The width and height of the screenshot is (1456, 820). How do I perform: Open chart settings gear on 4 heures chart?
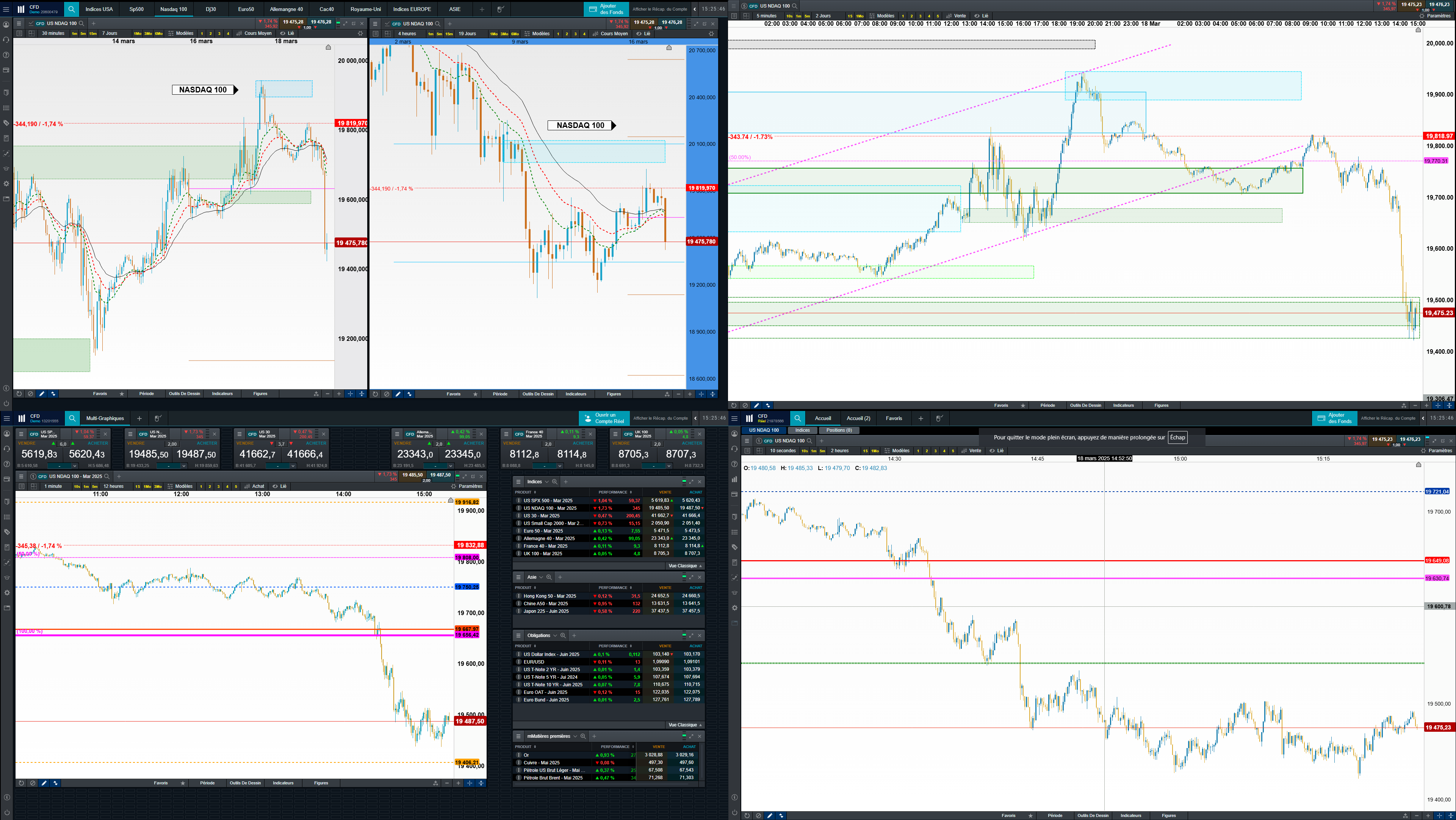711,34
